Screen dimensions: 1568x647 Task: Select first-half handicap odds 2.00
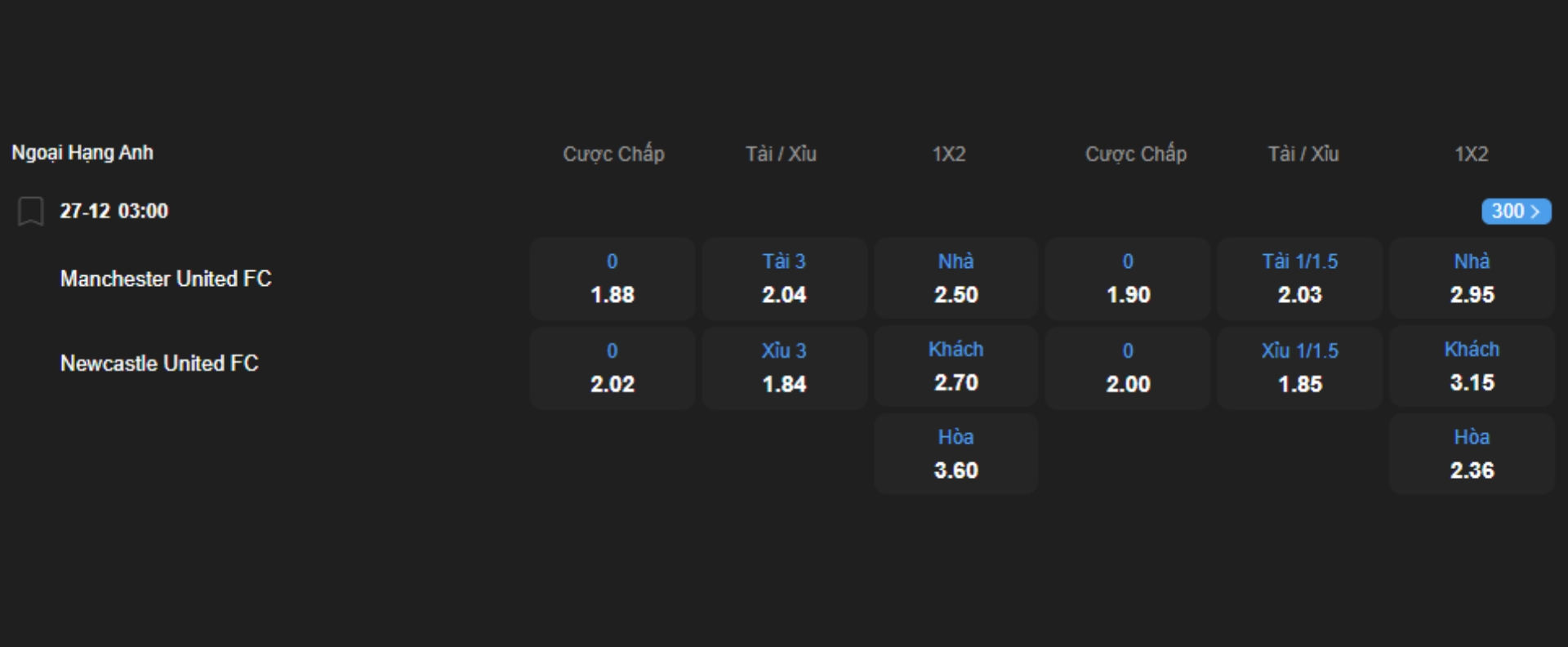(x=1128, y=368)
